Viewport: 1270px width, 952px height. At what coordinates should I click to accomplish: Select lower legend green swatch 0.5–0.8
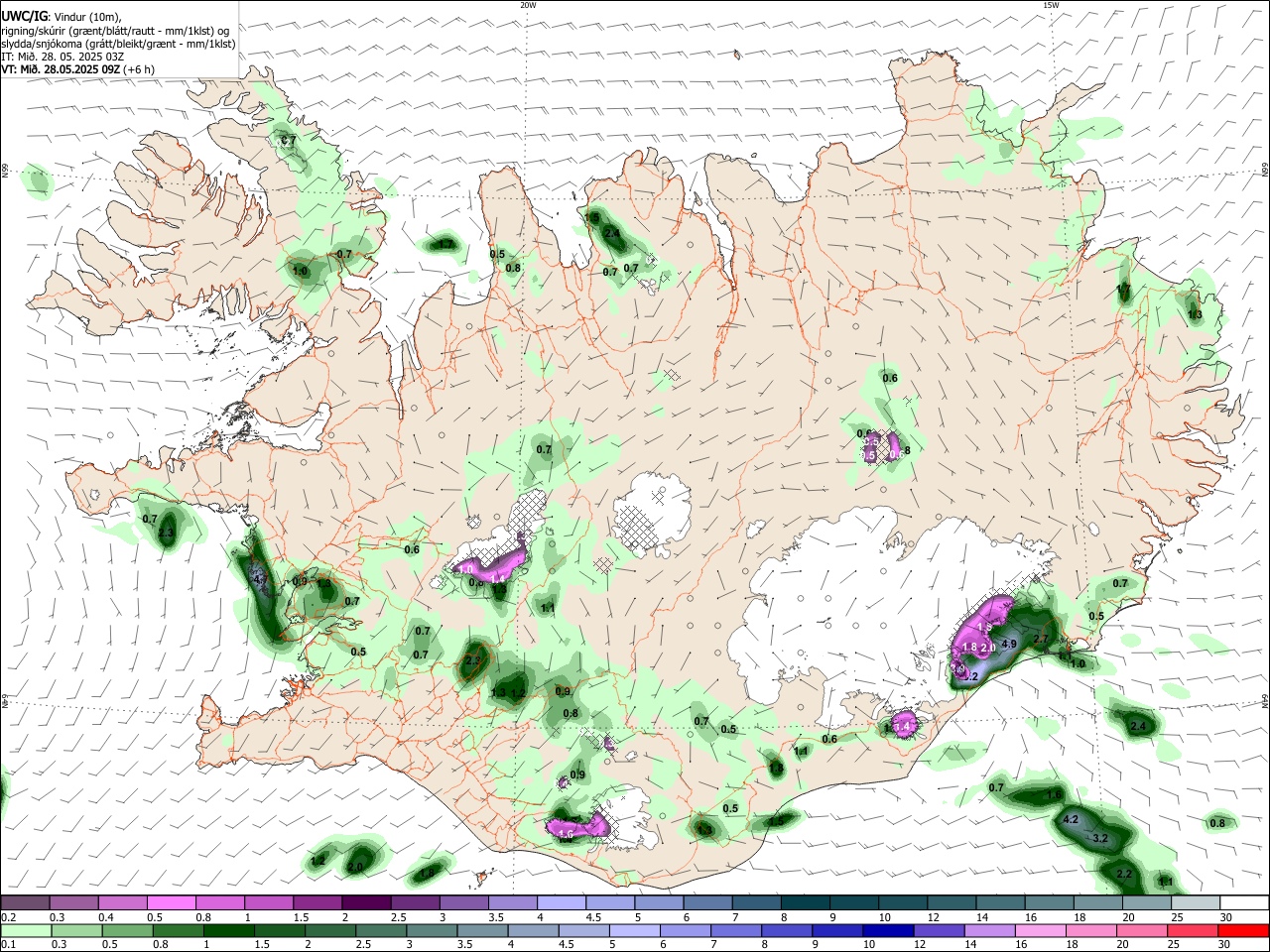click(x=127, y=930)
